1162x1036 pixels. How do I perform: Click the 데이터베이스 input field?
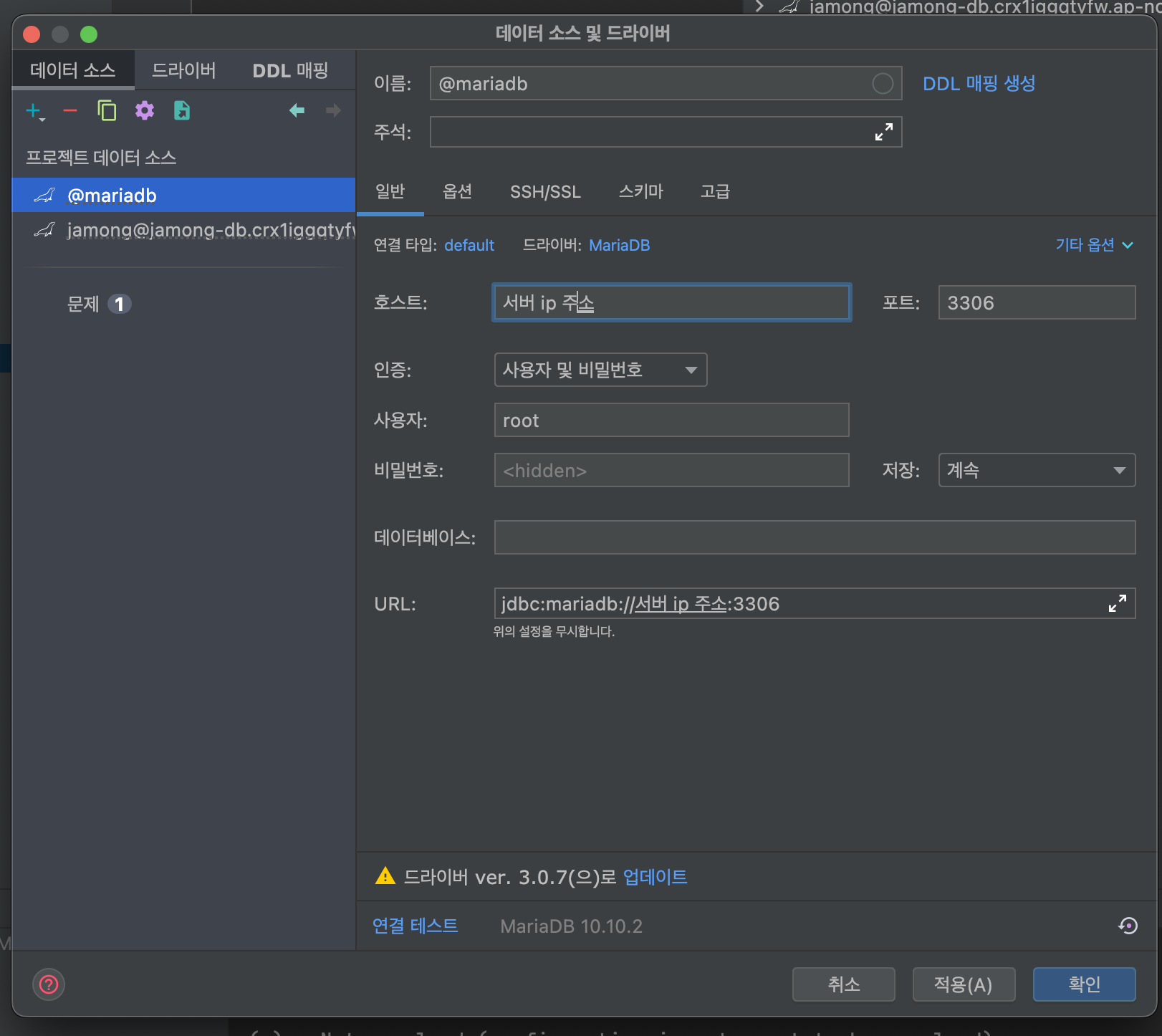point(815,537)
